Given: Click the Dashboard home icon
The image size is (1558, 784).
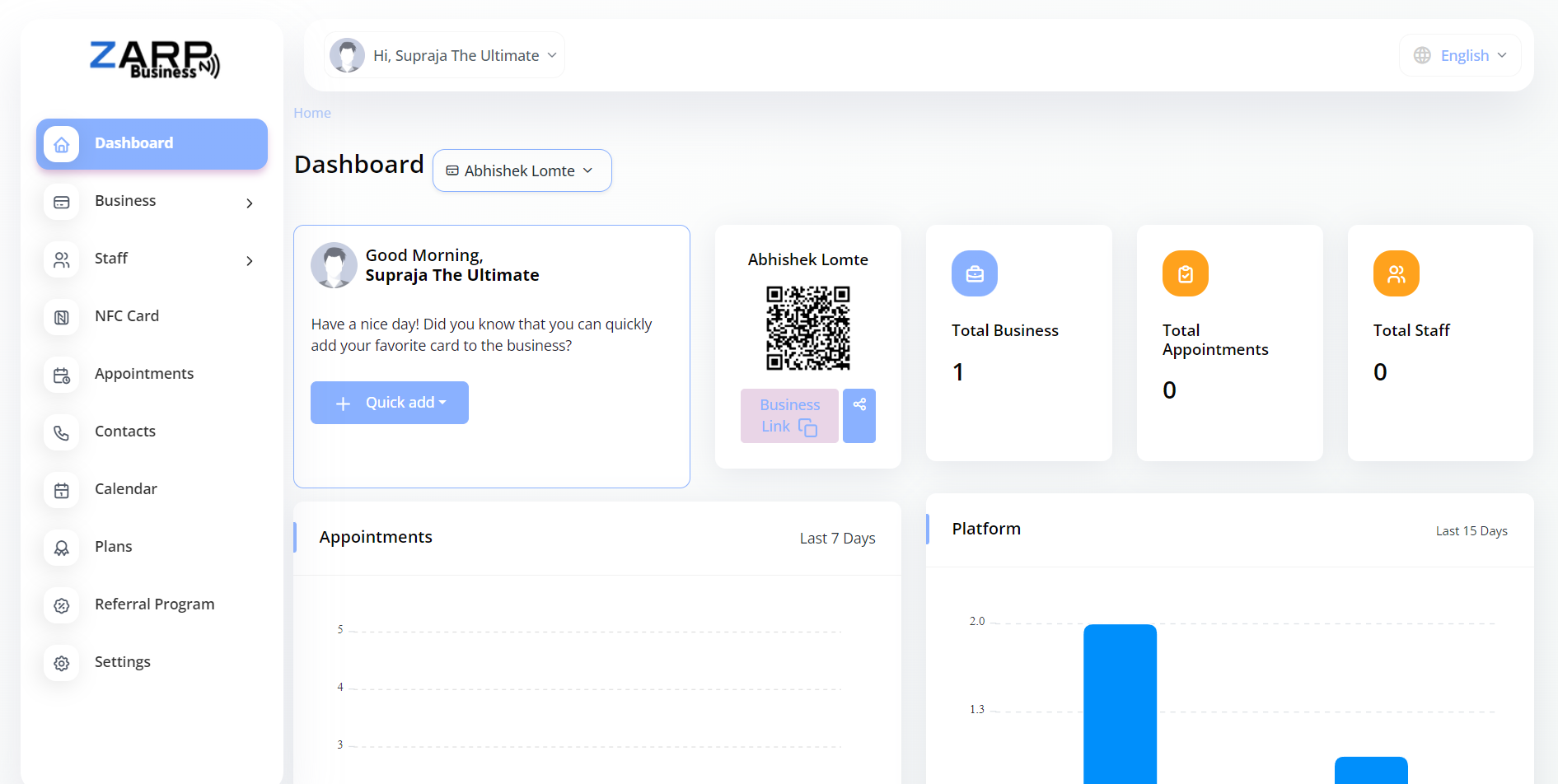Looking at the screenshot, I should pos(62,144).
